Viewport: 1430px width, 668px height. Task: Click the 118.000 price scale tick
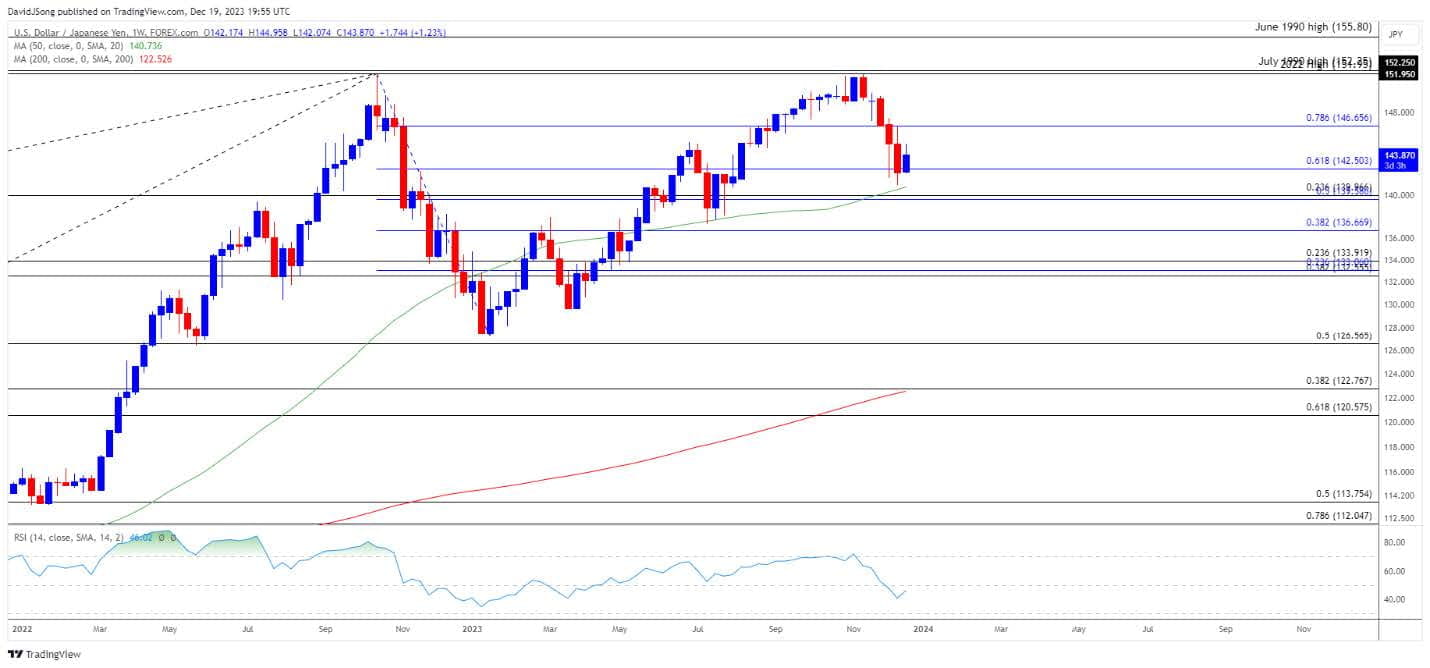[1397, 447]
